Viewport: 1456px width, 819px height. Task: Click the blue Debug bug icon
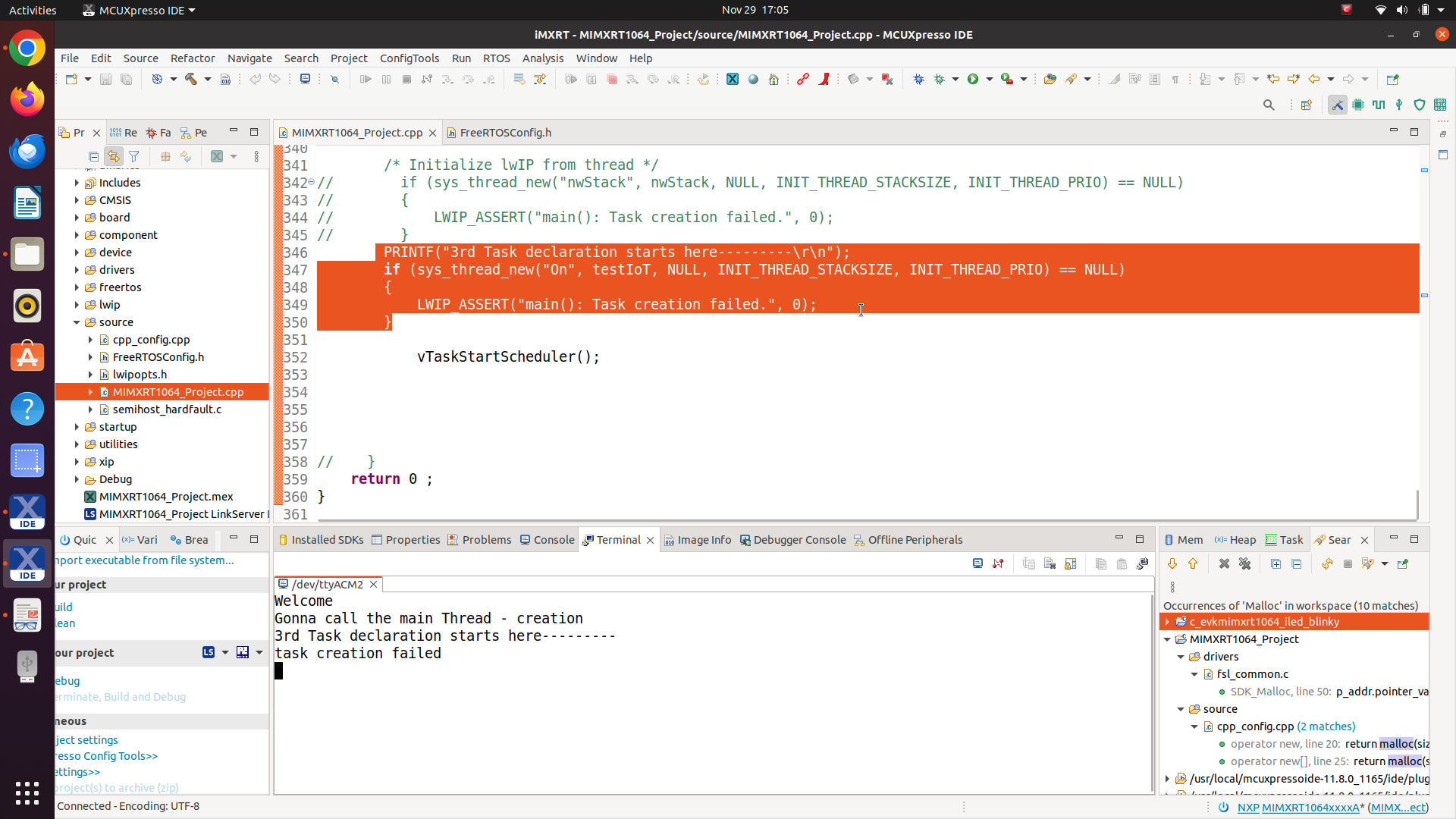click(918, 79)
